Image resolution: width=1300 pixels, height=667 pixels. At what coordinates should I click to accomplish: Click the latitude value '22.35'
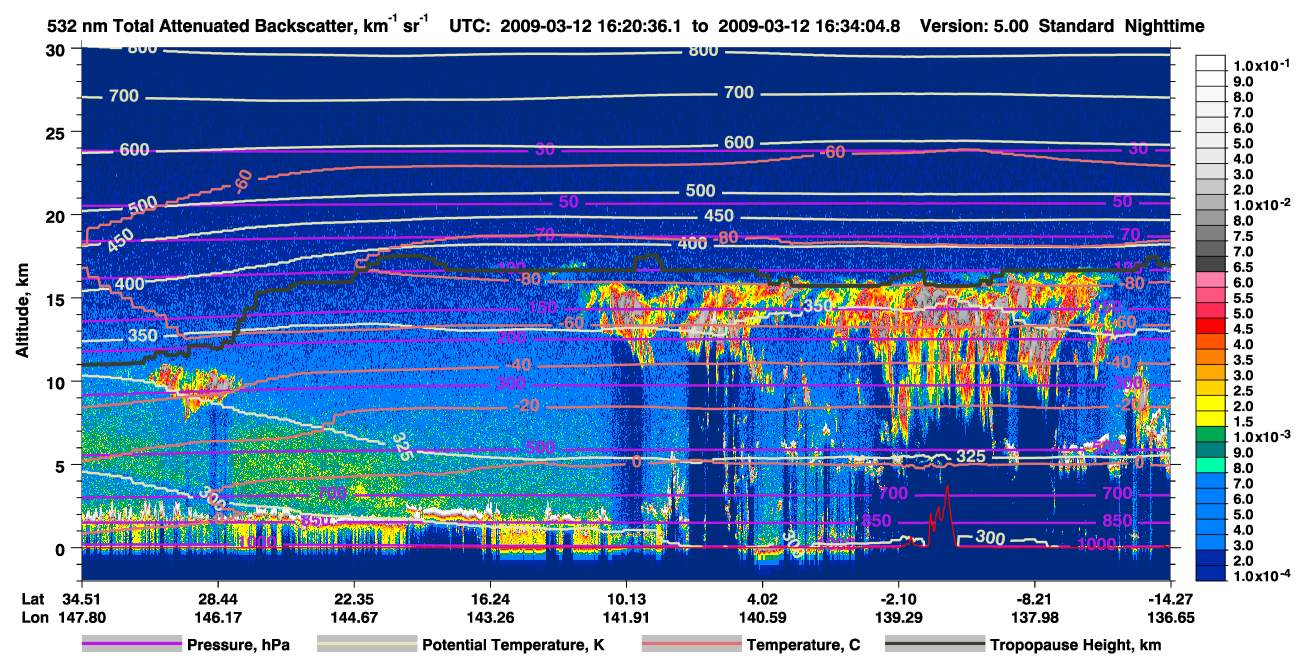(x=354, y=599)
